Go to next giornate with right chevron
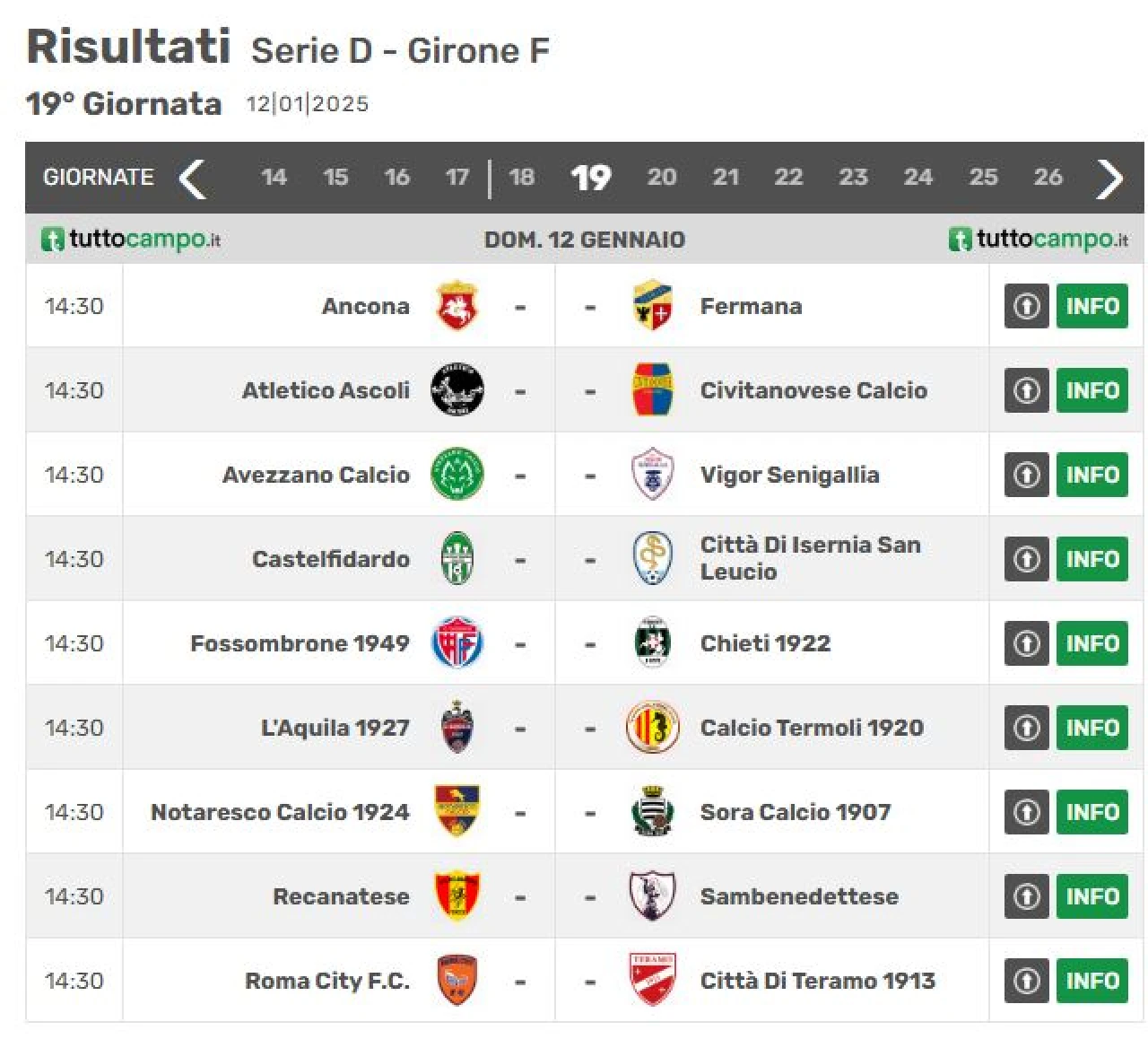The height and width of the screenshot is (1048, 1148). [x=1110, y=178]
